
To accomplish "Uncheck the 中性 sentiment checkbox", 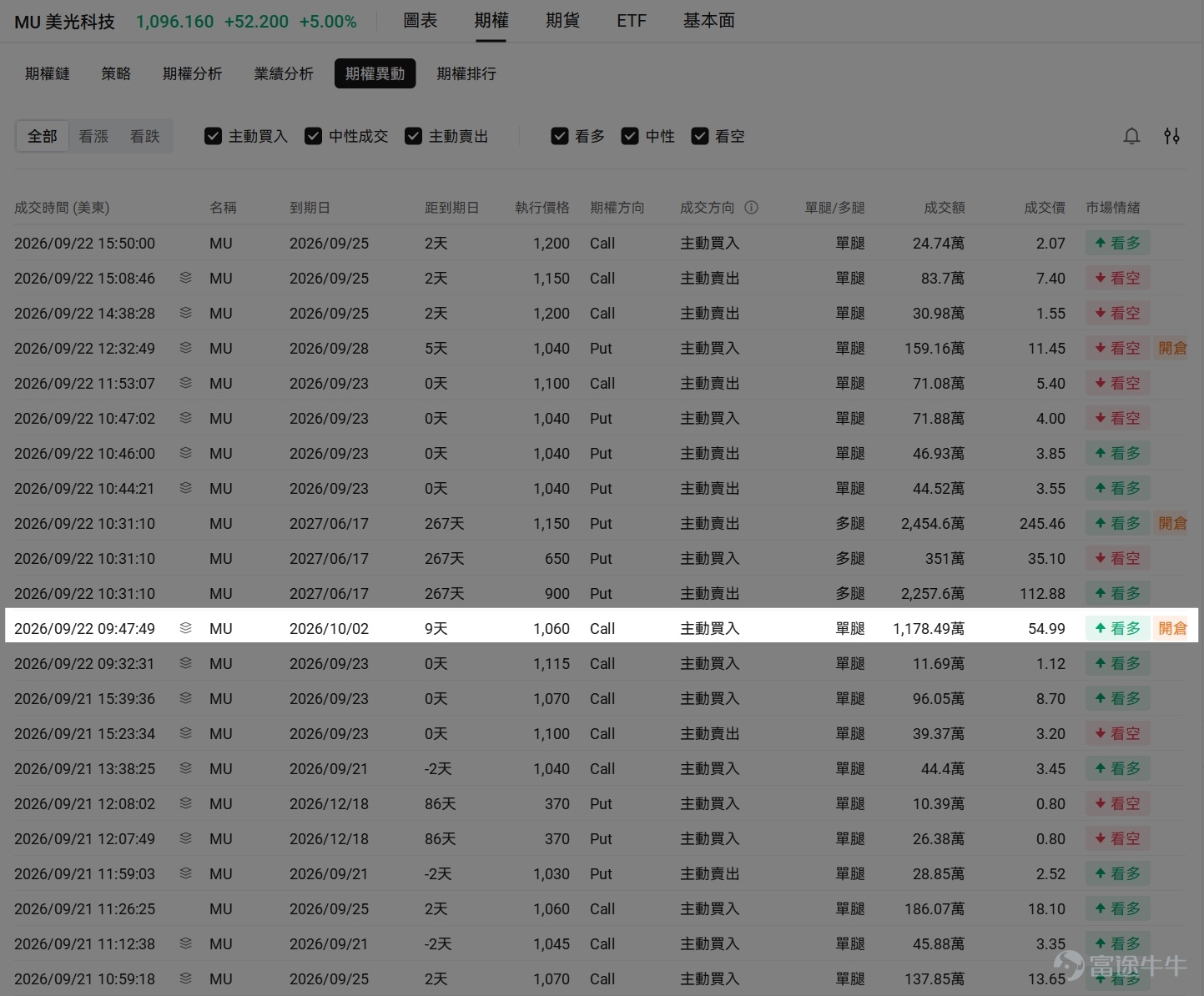I will point(630,136).
